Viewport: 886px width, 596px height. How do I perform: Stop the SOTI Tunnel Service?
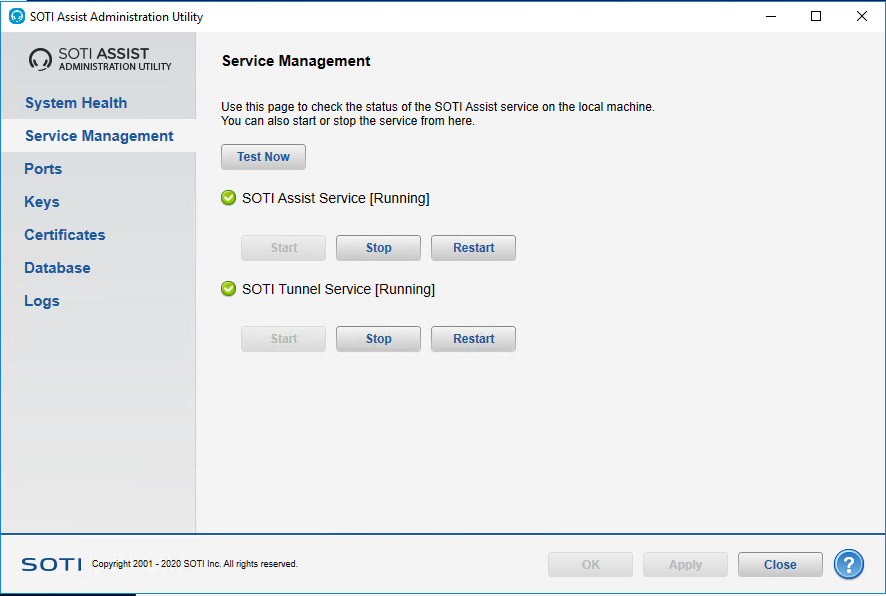point(379,339)
